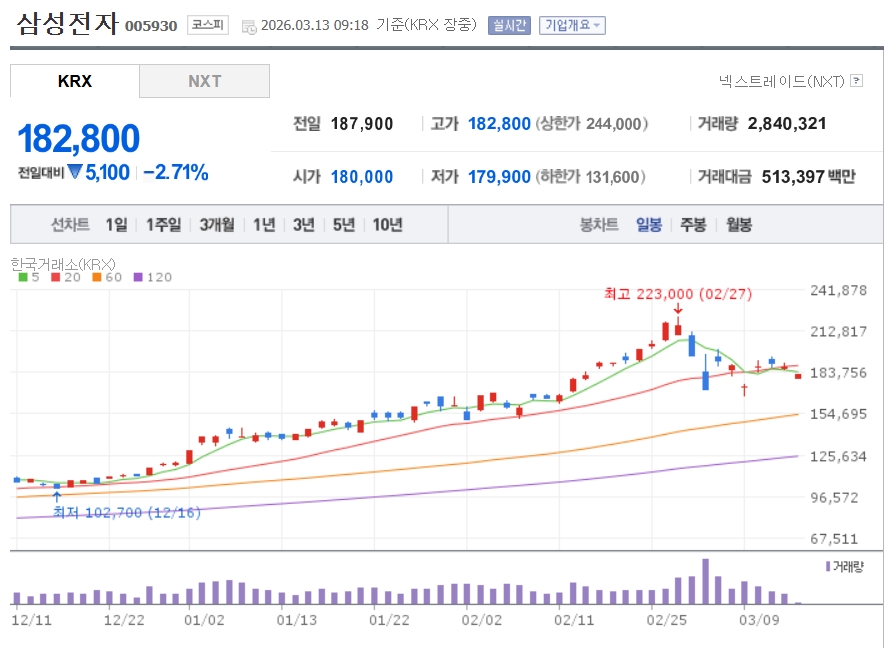This screenshot has width=884, height=648.
Task: Toggle the 120-day moving average legend
Action: [152, 277]
